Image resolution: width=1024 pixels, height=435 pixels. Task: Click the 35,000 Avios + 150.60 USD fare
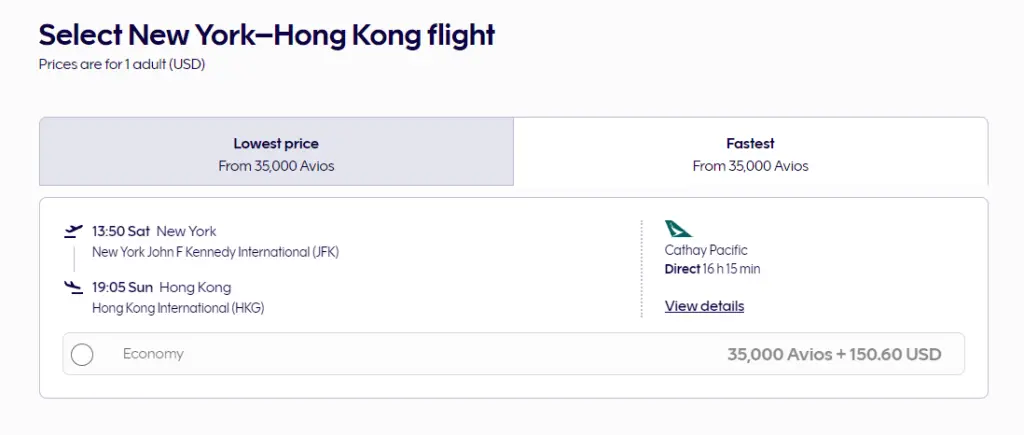(834, 354)
